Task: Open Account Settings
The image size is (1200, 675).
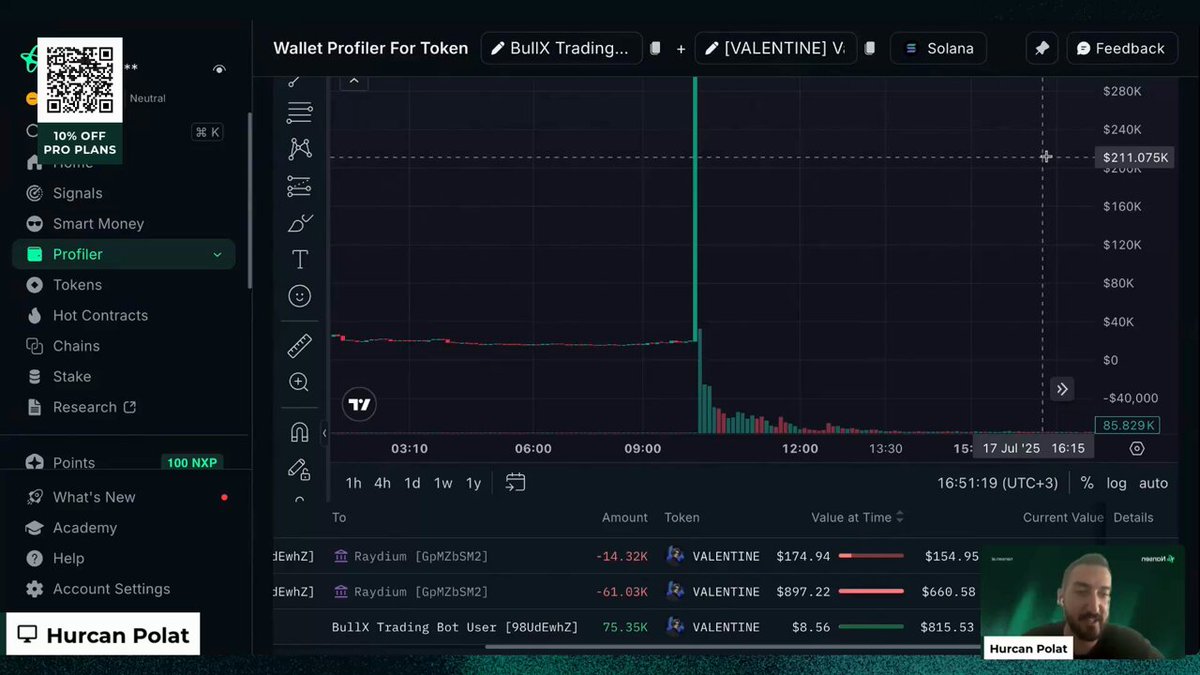Action: click(x=111, y=589)
